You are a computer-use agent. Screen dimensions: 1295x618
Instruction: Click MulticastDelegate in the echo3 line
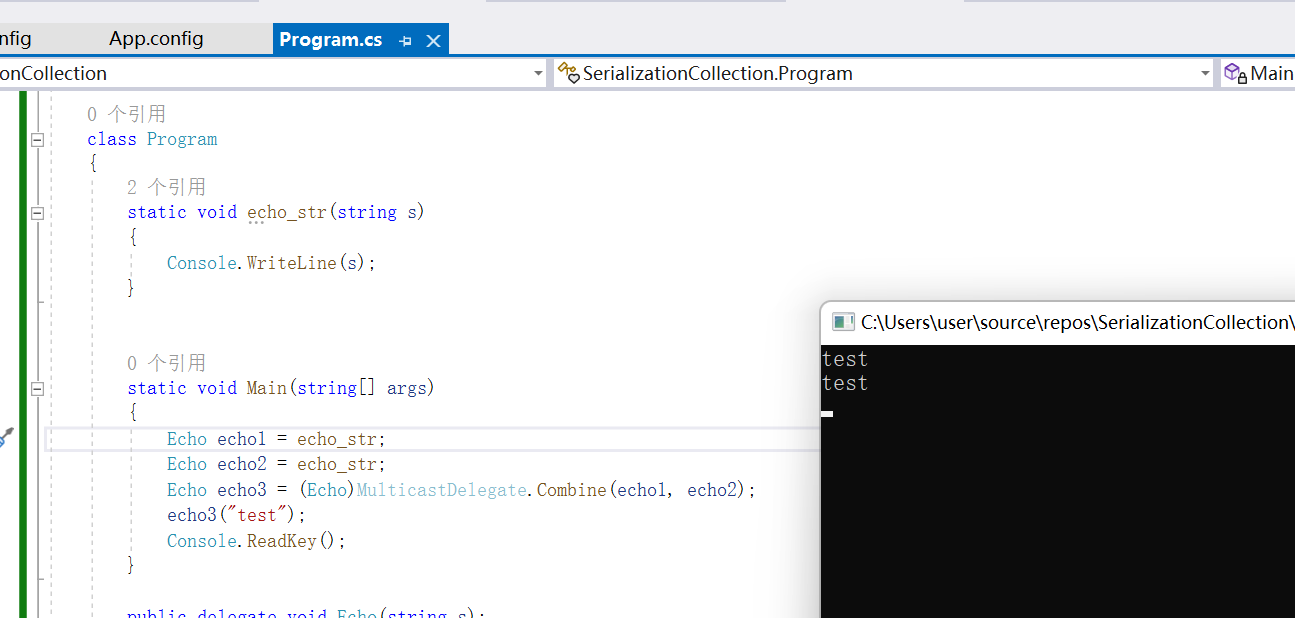click(442, 490)
